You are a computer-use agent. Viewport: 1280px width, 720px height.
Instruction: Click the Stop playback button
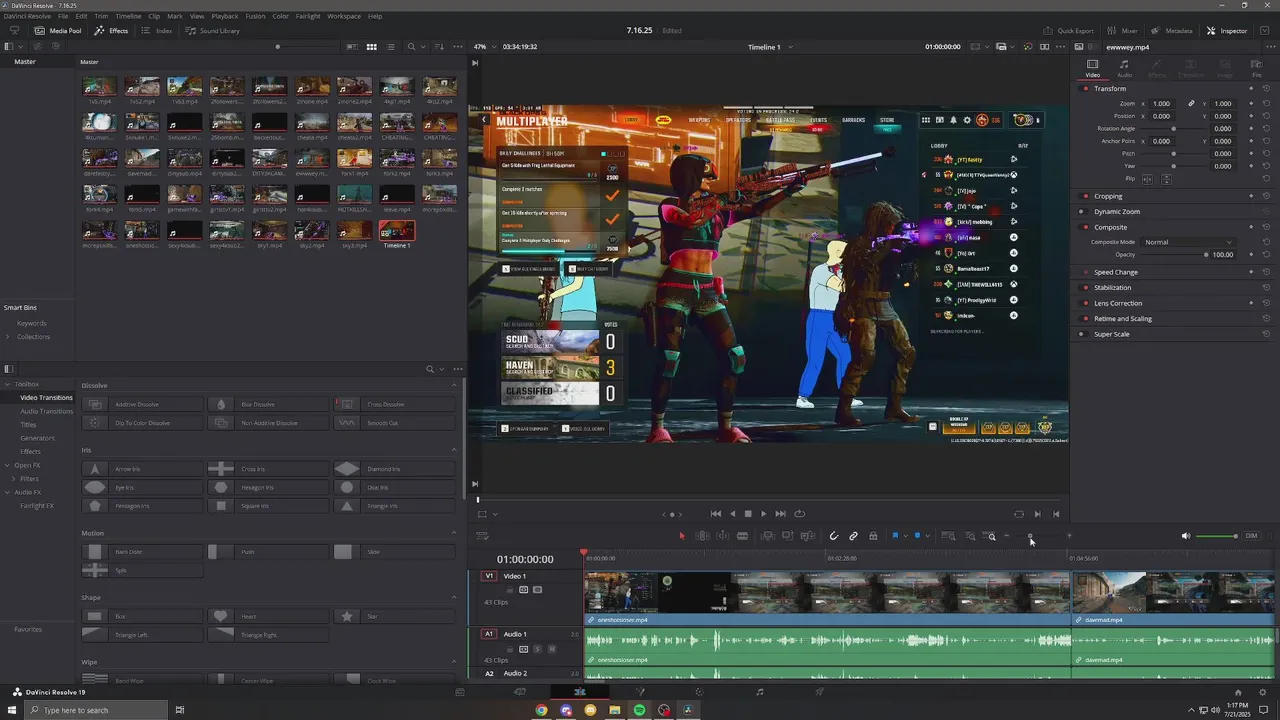click(x=748, y=514)
